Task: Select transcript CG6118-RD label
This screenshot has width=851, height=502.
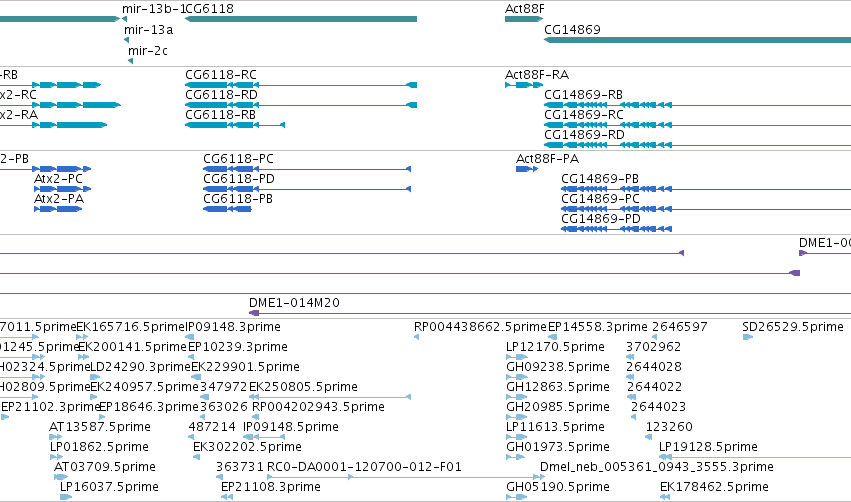Action: click(x=221, y=94)
